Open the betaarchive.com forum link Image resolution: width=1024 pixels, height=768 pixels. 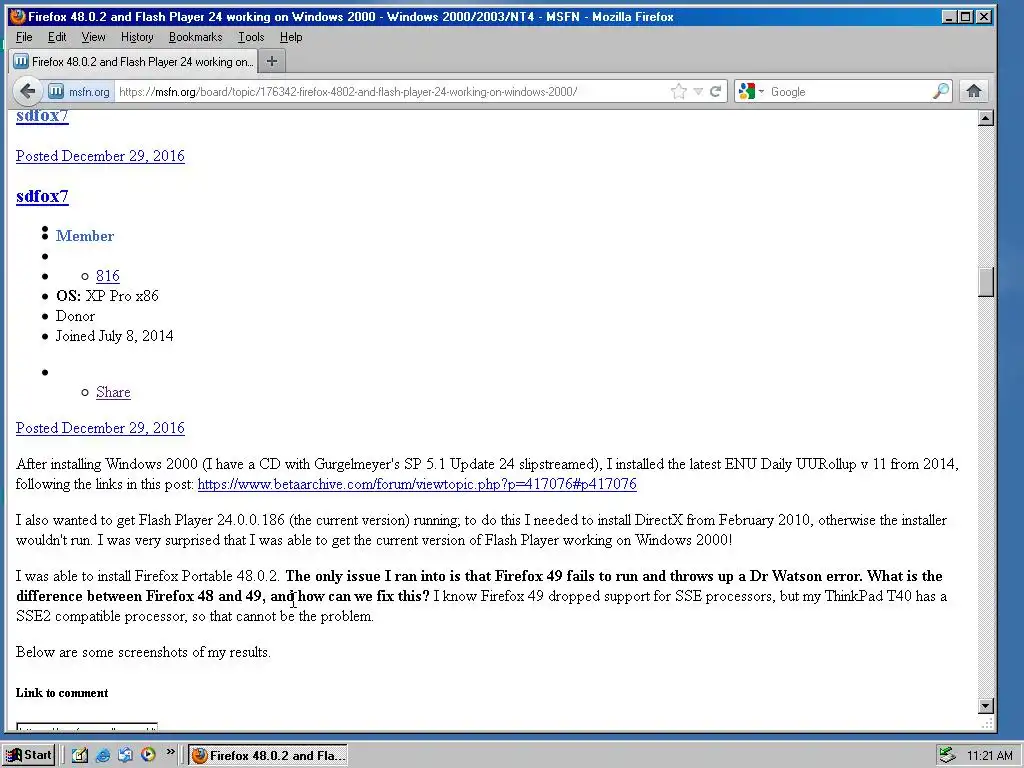tap(417, 484)
